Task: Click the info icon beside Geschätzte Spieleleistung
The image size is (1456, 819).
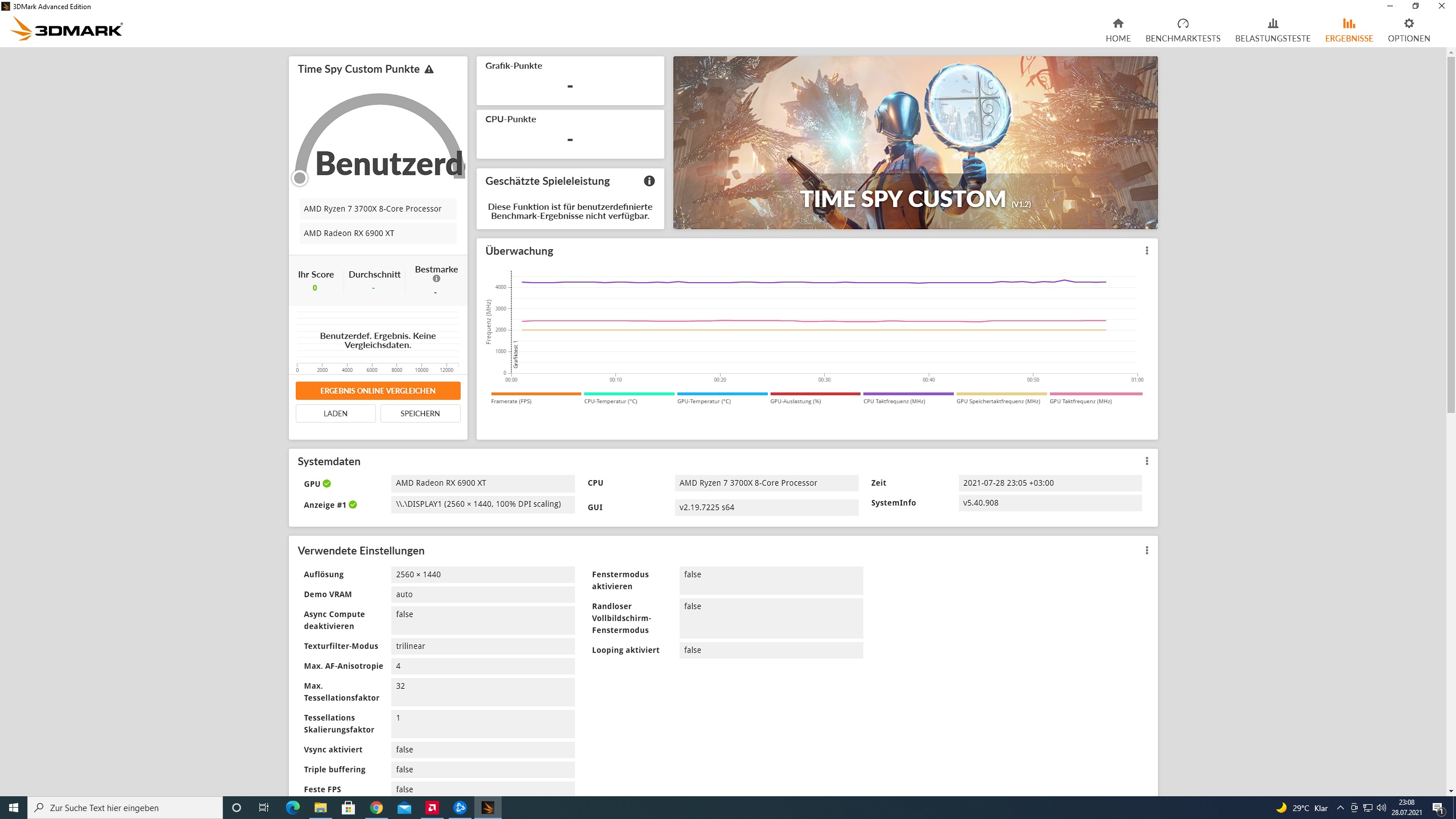Action: pyautogui.click(x=649, y=181)
